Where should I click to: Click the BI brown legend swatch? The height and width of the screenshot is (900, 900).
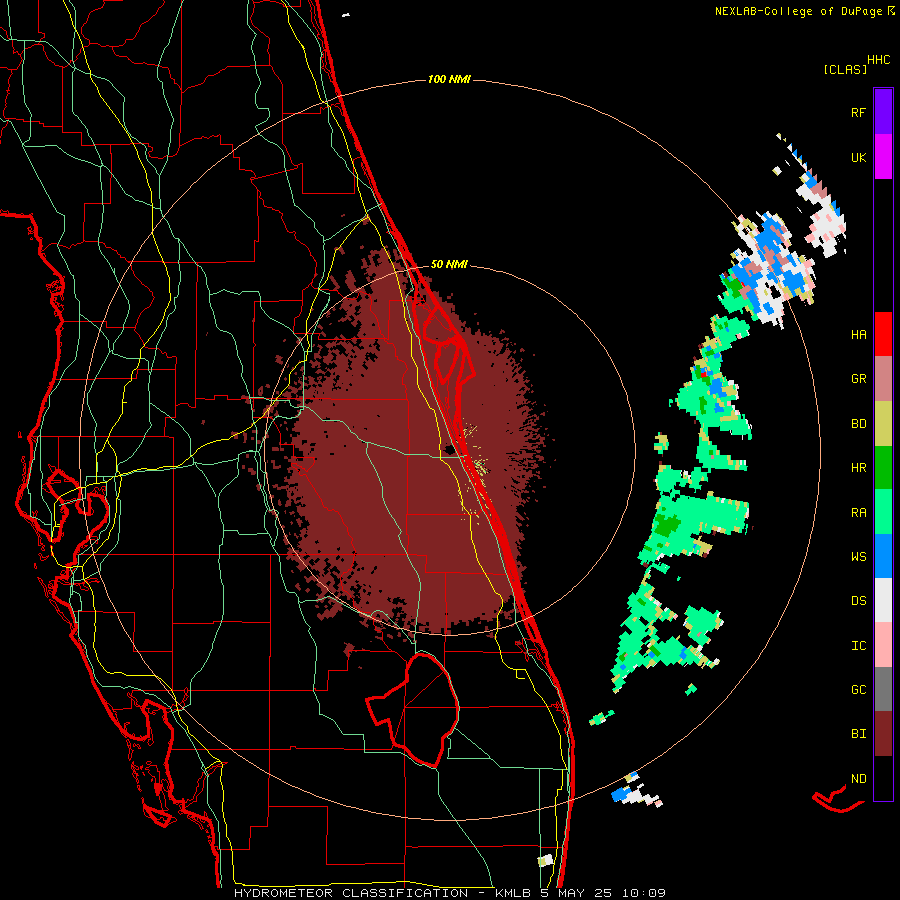(883, 734)
